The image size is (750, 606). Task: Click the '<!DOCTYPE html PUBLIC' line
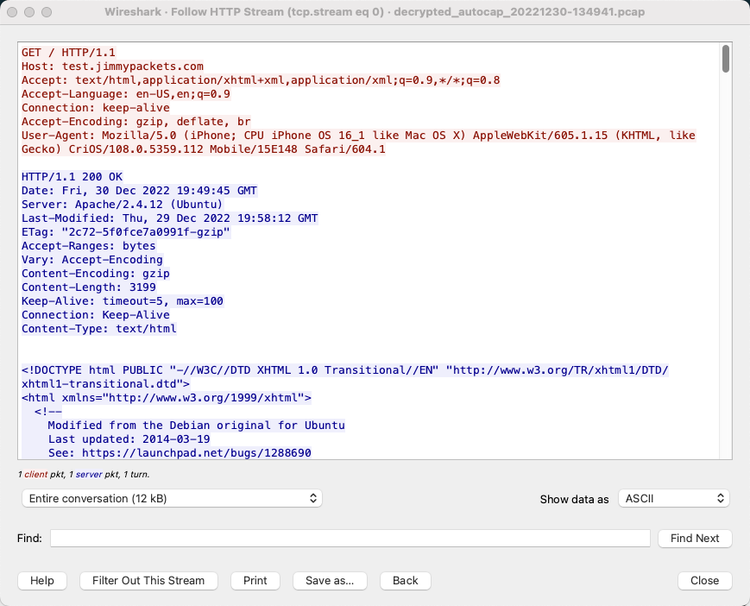pos(345,377)
